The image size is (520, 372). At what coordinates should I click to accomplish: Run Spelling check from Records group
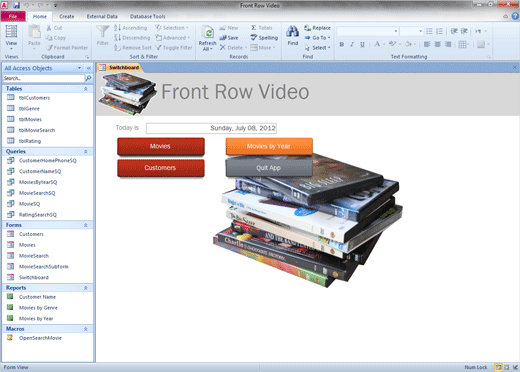pyautogui.click(x=264, y=38)
